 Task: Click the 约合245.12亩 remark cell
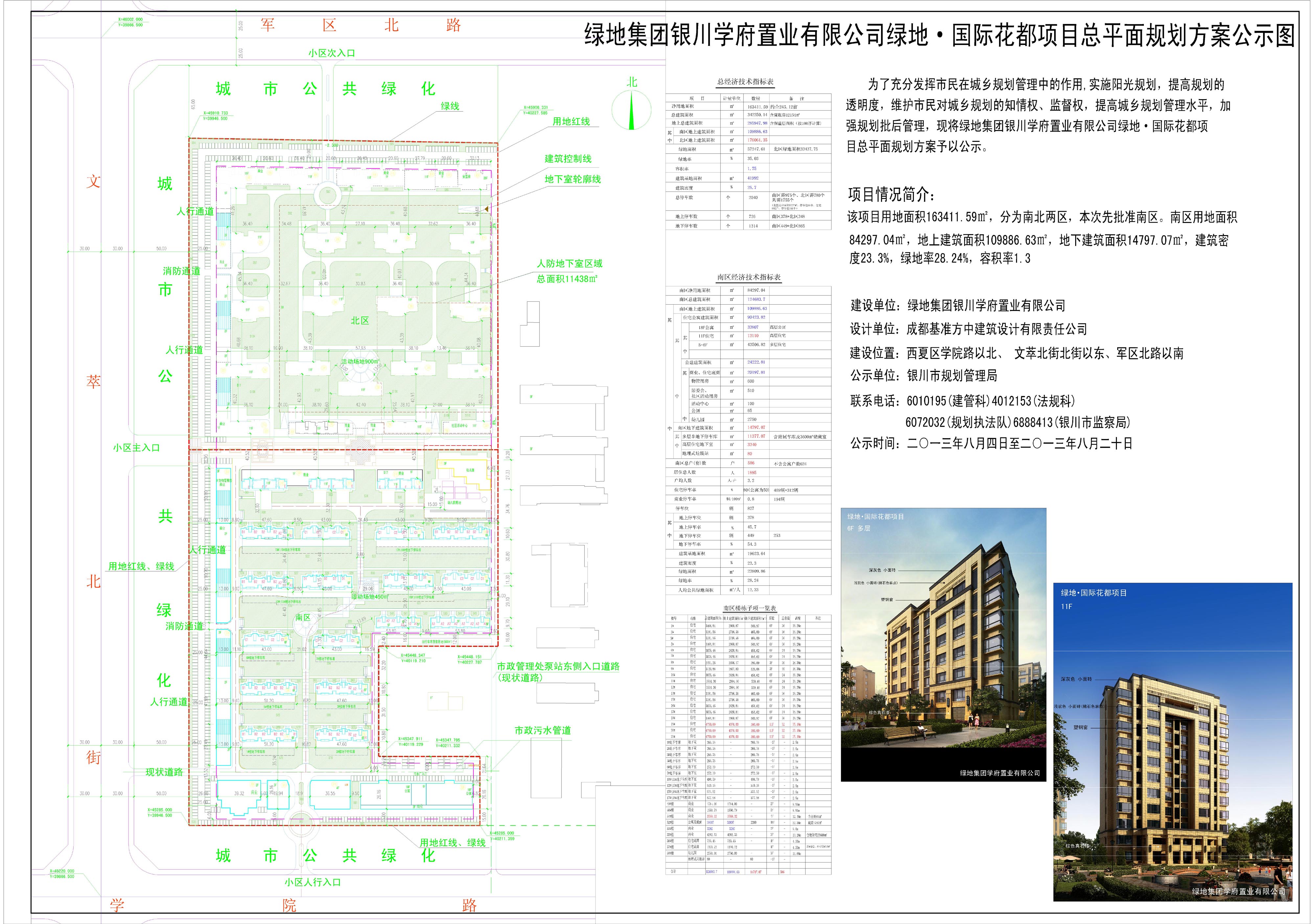click(x=785, y=106)
